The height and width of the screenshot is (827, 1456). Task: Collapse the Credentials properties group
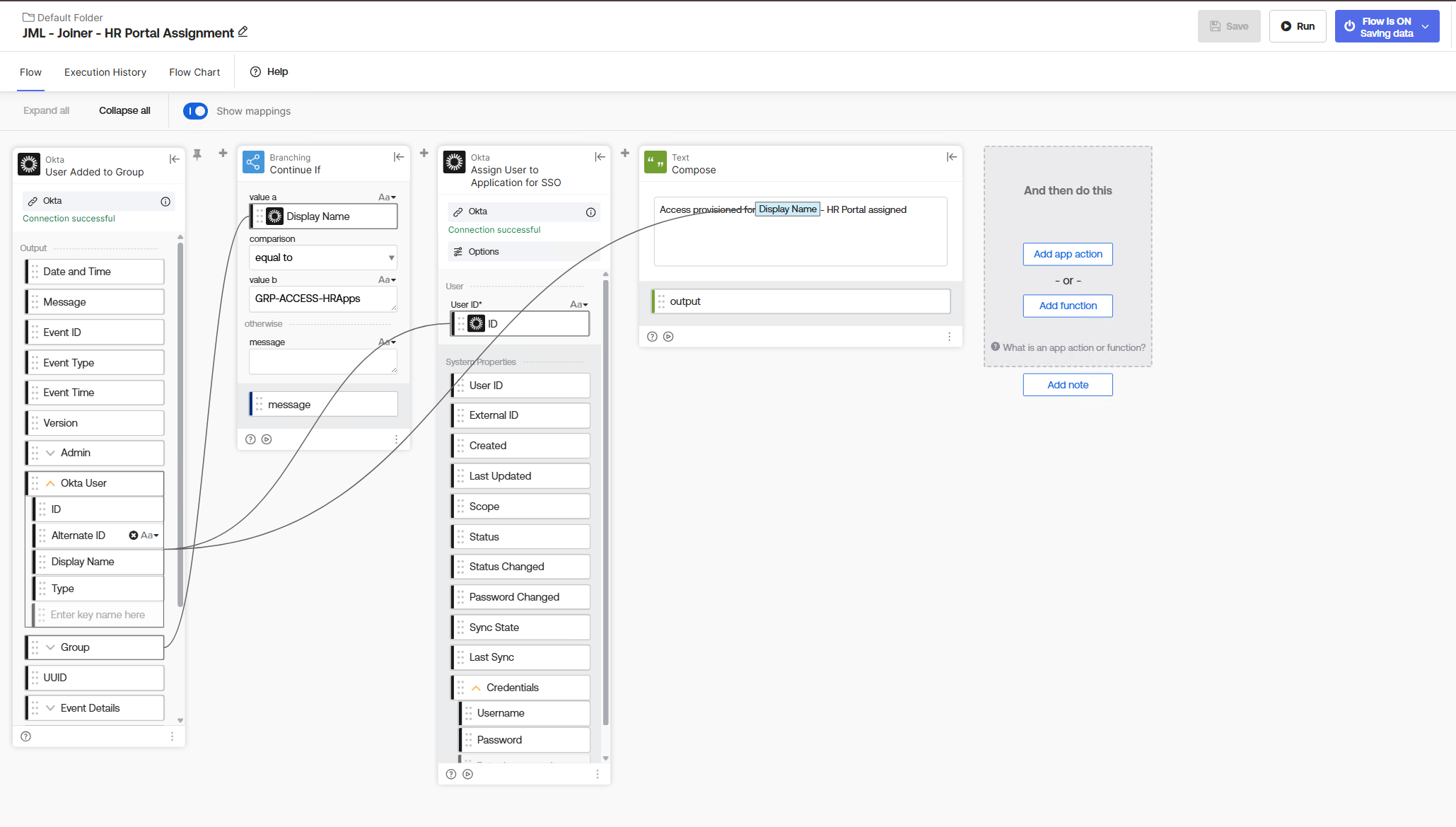pos(476,688)
